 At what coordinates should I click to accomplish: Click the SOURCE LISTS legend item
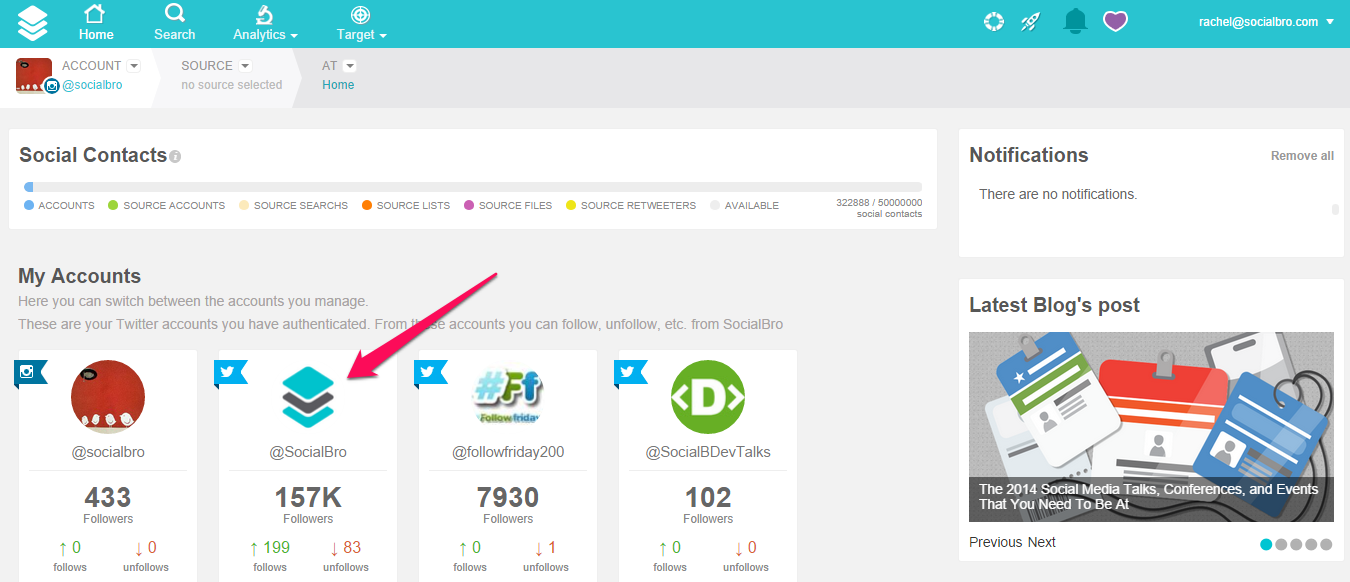coord(406,205)
